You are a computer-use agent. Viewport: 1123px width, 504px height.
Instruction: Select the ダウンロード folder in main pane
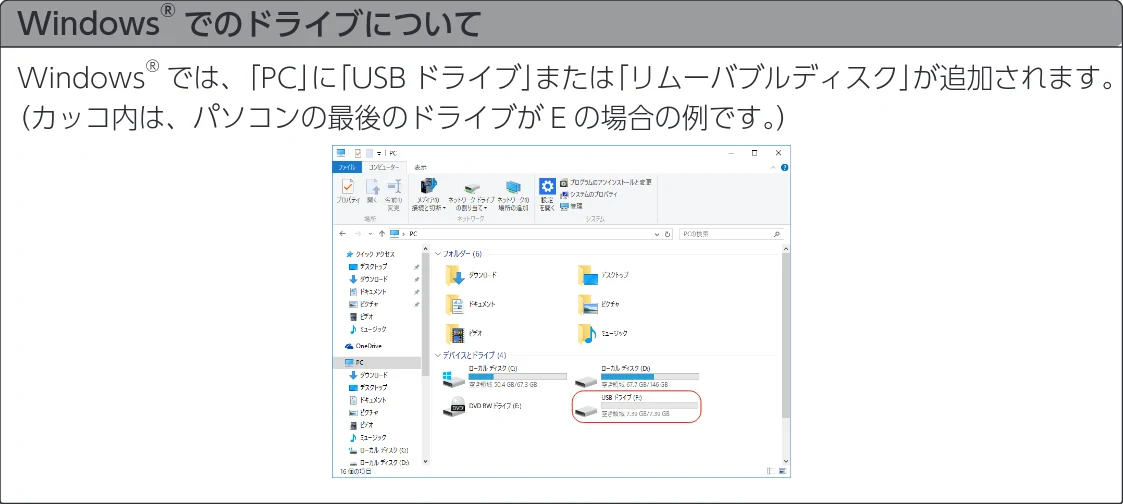coord(471,275)
